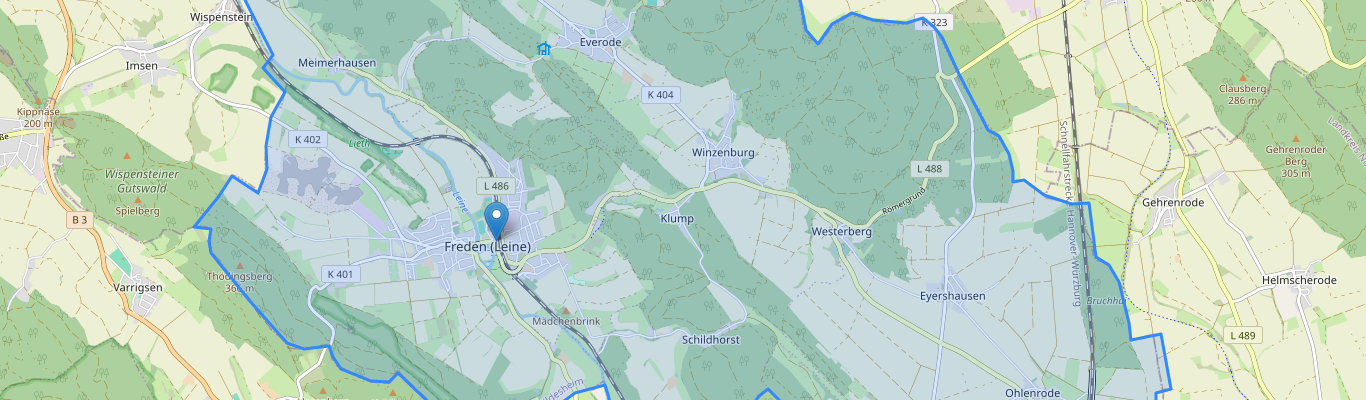Click the Freden (Leine) town label
Image resolution: width=1366 pixels, height=400 pixels.
click(x=487, y=247)
